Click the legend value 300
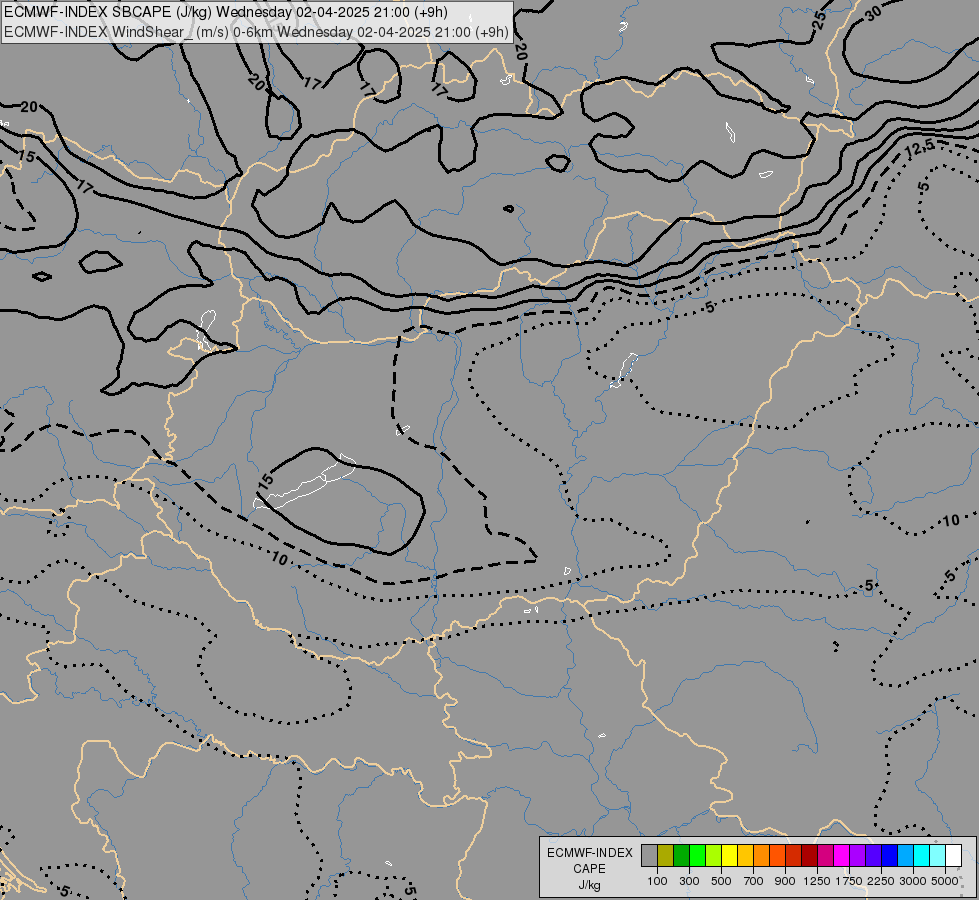 pyautogui.click(x=689, y=881)
